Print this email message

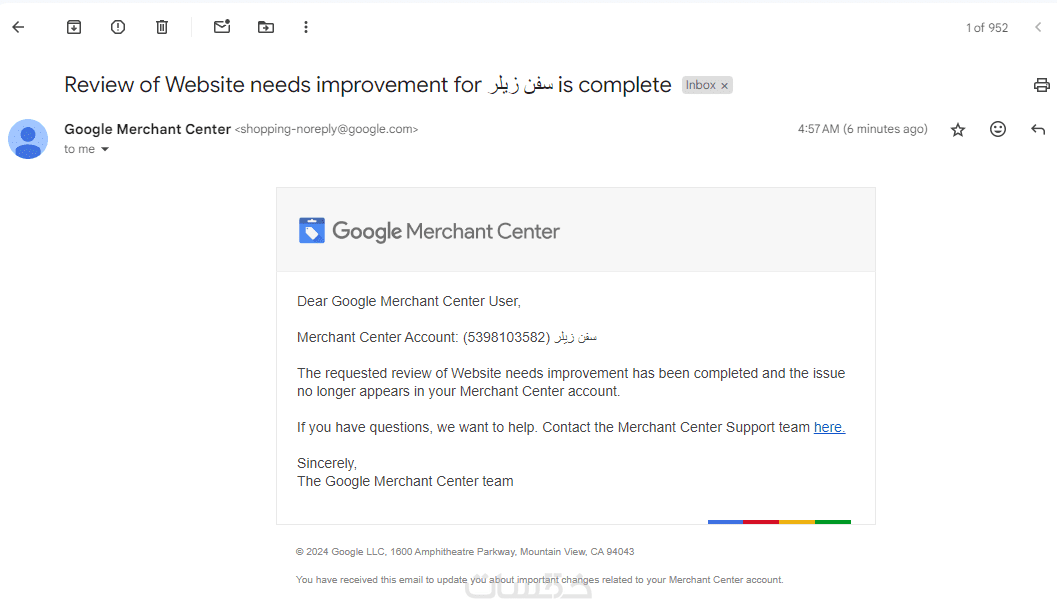pyautogui.click(x=1041, y=85)
